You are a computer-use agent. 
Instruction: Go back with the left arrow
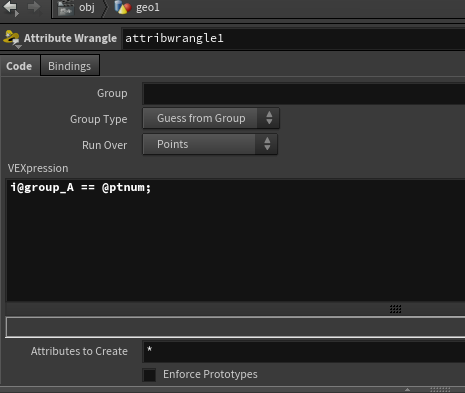[11, 8]
